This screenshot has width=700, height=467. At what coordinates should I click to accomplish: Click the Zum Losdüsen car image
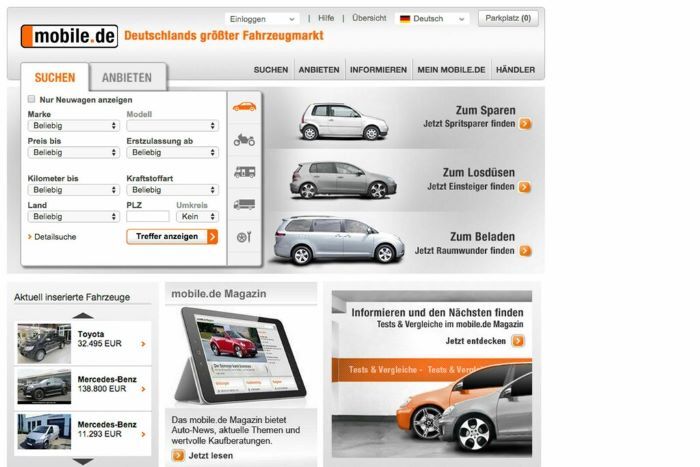[x=343, y=180]
